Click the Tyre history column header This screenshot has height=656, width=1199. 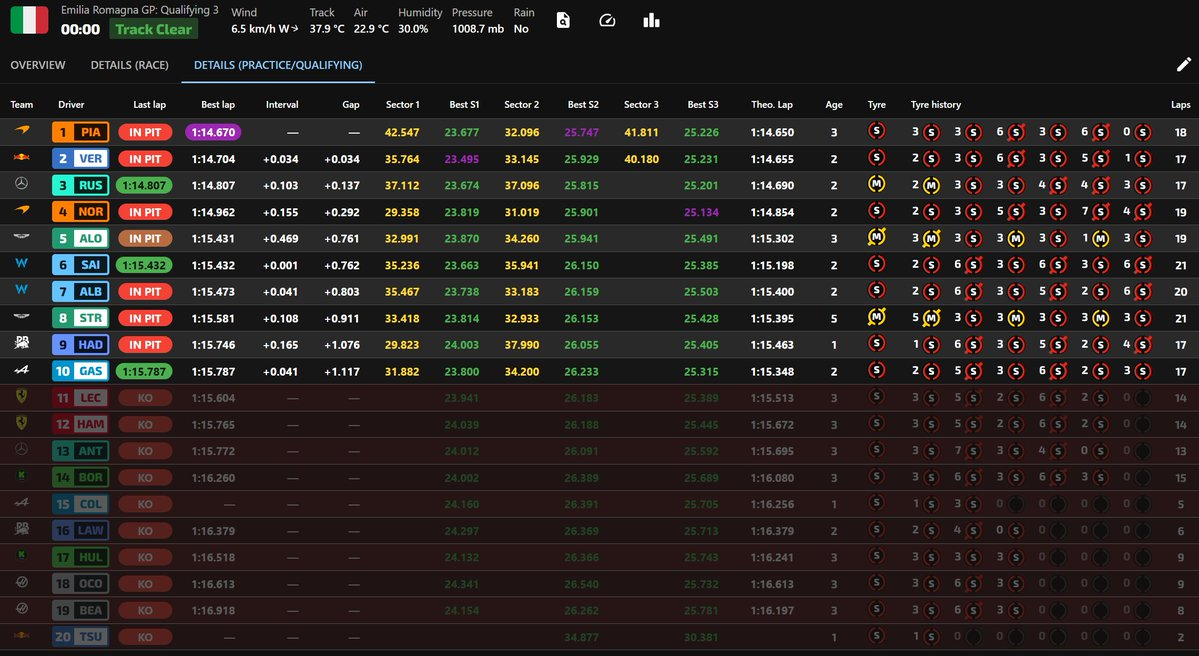coord(936,105)
